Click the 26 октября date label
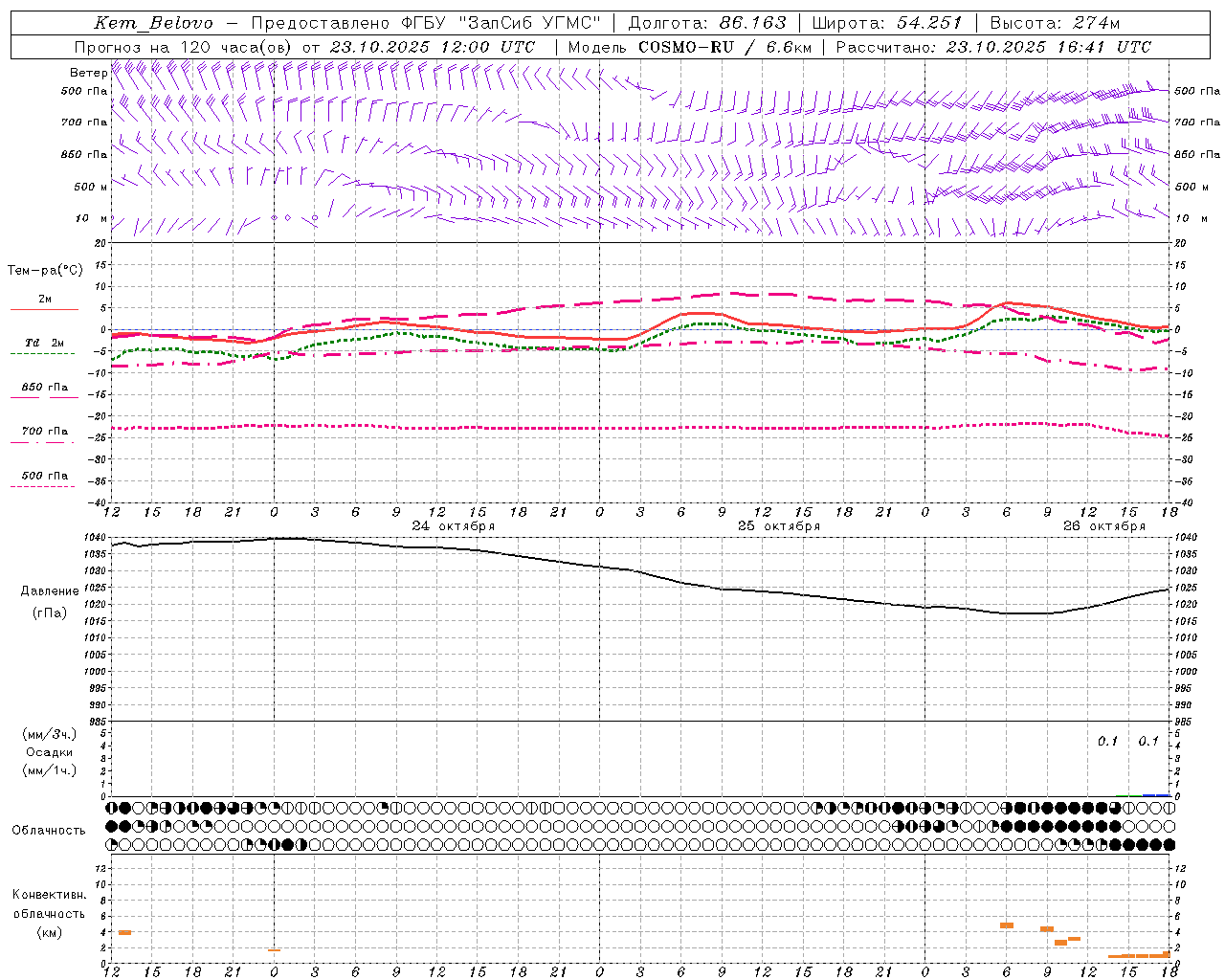This screenshot has height=980, width=1225. pyautogui.click(x=1103, y=525)
